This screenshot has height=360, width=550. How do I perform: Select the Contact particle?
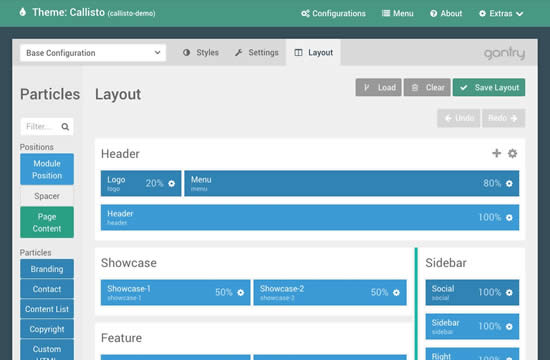pyautogui.click(x=47, y=289)
